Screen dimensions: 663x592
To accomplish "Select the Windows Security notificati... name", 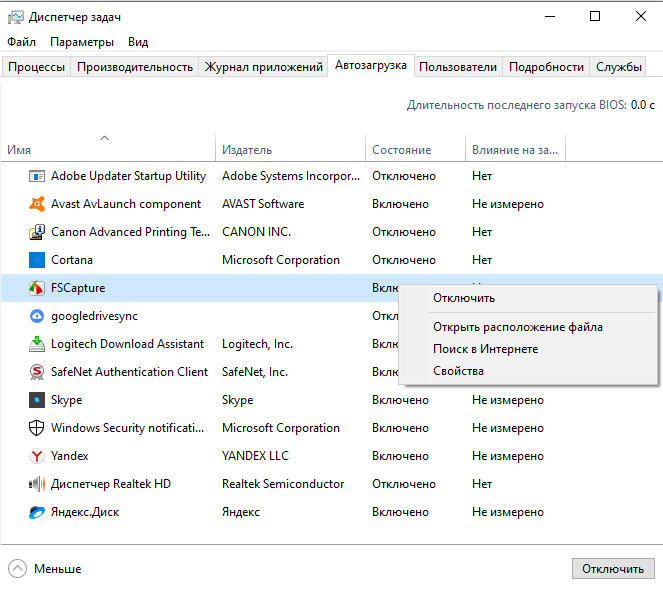I will click(x=127, y=428).
